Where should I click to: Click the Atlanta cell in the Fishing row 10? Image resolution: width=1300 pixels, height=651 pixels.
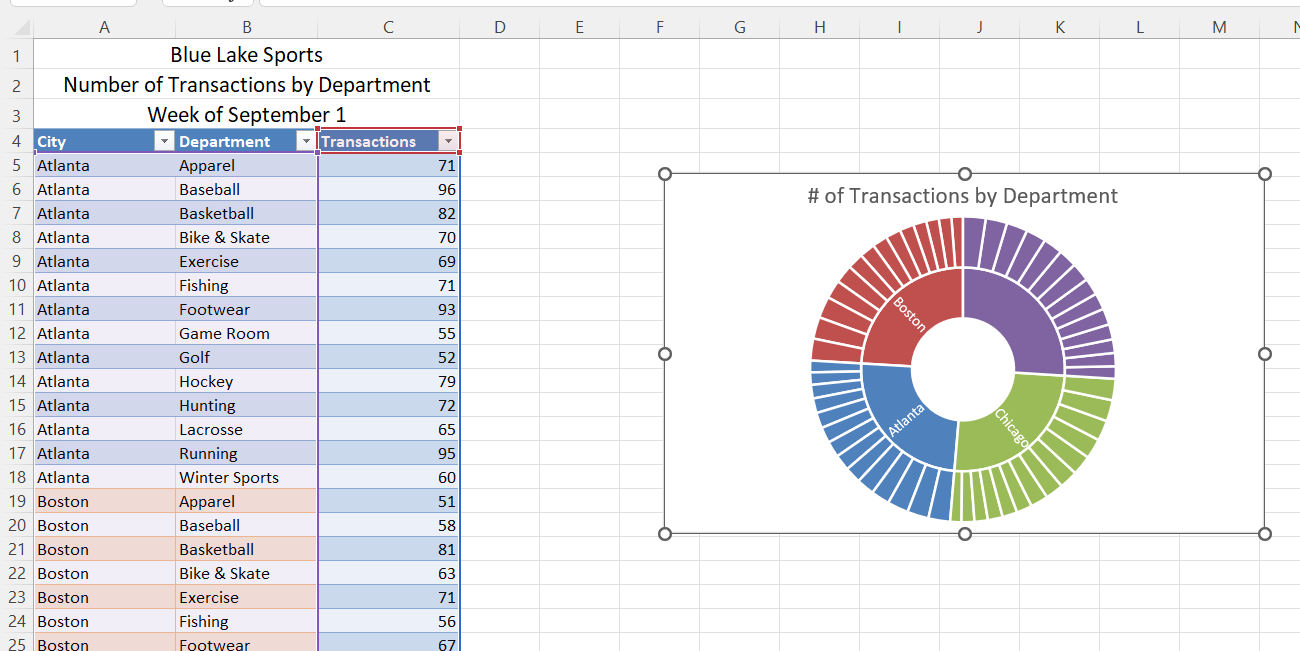point(105,286)
